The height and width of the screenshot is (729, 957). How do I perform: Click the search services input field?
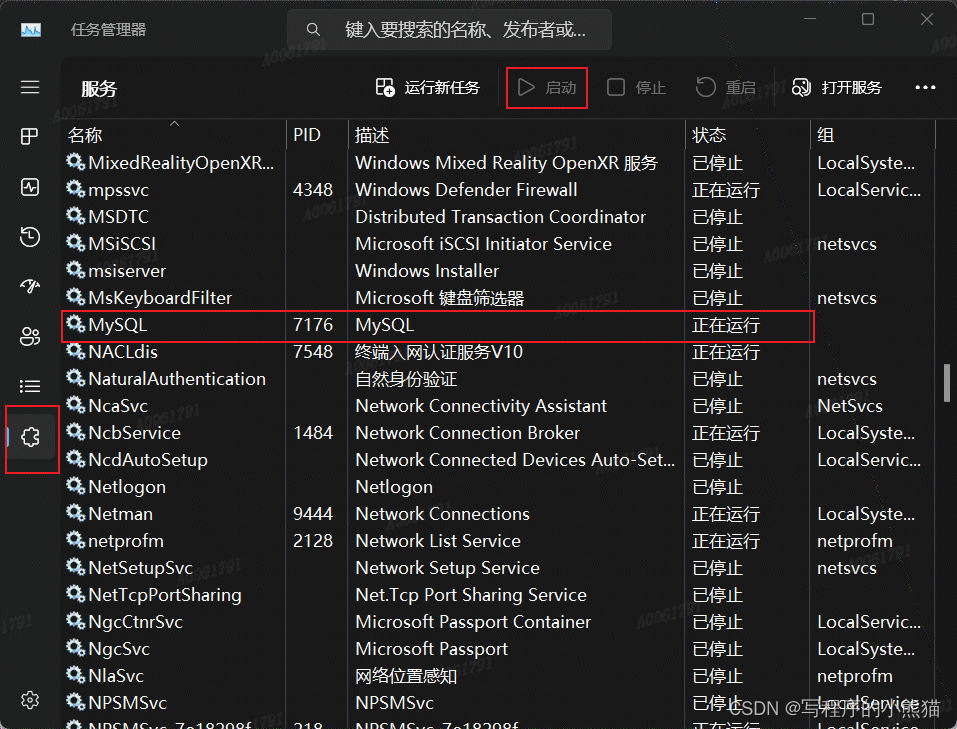pos(450,29)
